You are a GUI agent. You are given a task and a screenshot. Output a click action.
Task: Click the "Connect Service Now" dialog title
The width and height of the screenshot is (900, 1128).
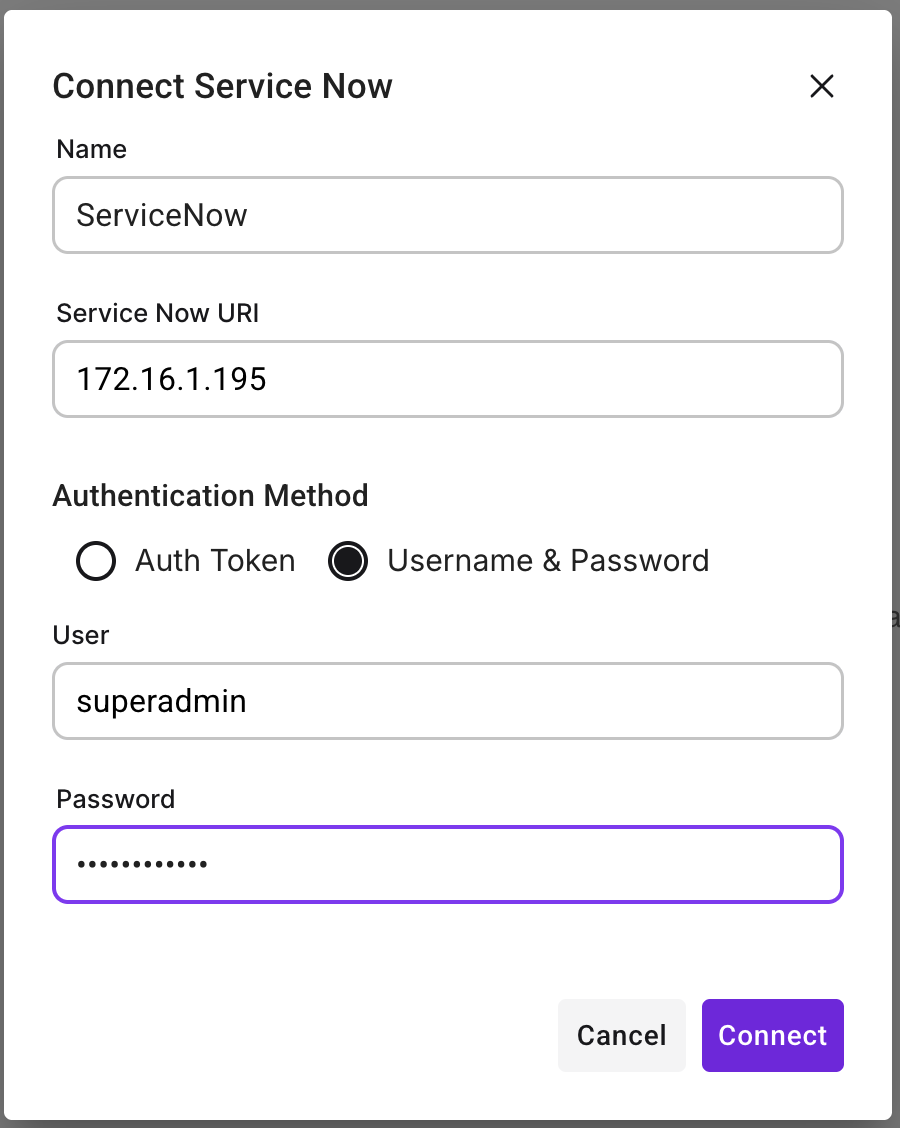tap(222, 87)
